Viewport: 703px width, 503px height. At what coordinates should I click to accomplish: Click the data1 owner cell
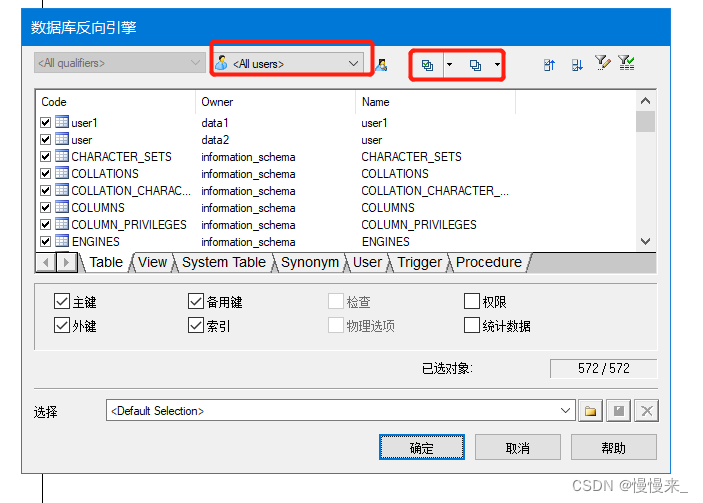pyautogui.click(x=215, y=123)
